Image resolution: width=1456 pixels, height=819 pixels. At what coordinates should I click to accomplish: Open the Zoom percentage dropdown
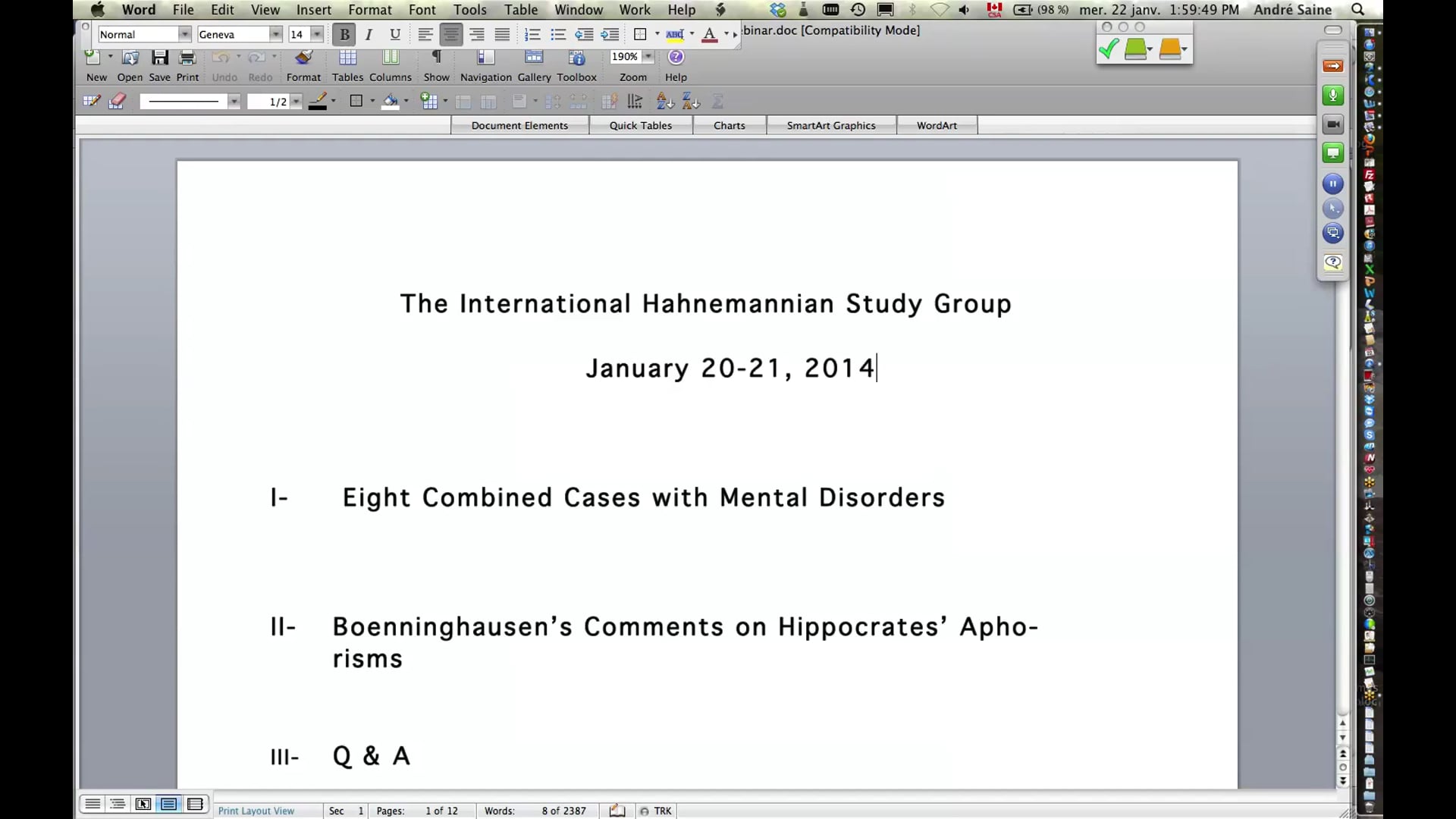(x=649, y=56)
